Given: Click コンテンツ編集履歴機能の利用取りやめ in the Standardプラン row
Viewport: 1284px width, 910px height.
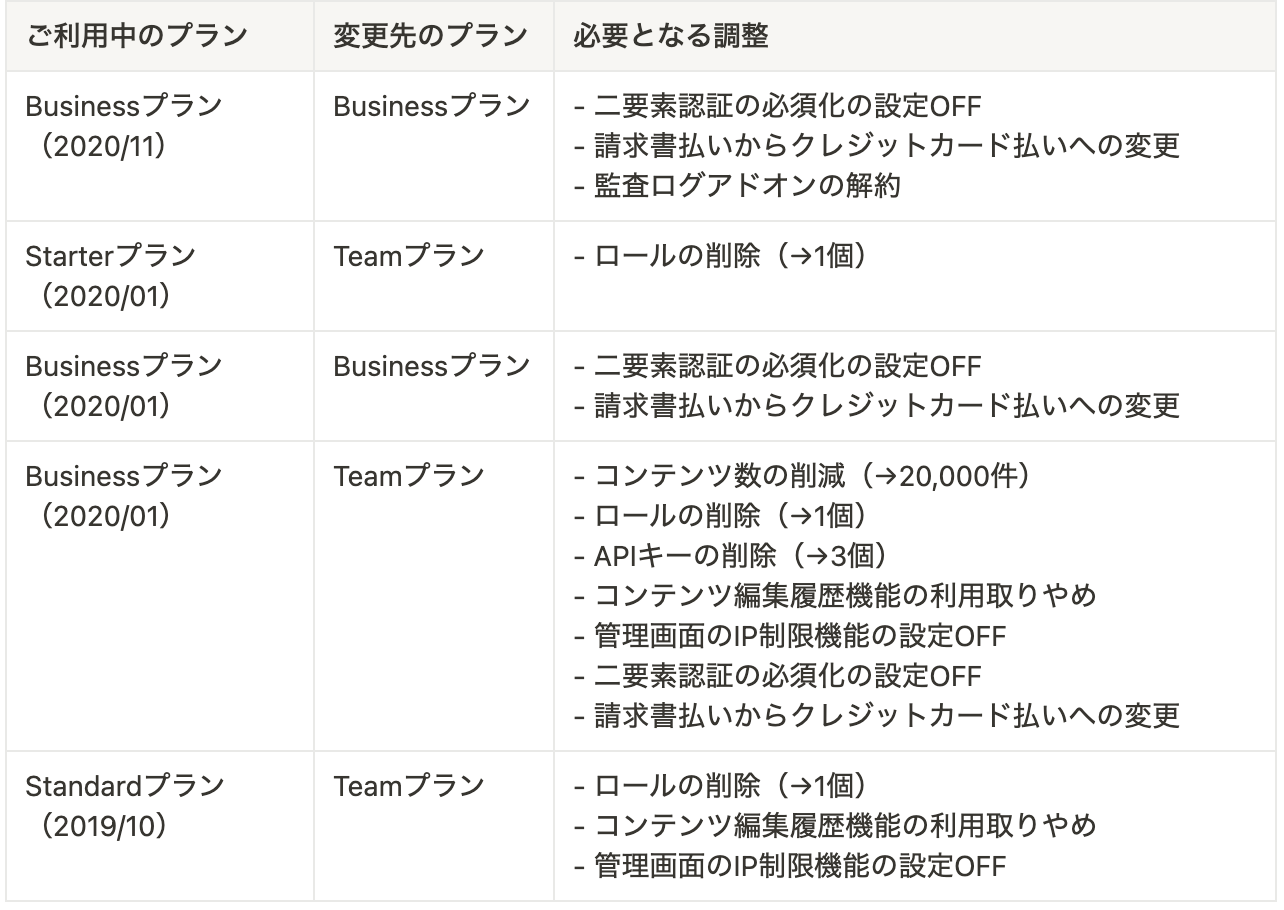Looking at the screenshot, I should click(x=835, y=826).
